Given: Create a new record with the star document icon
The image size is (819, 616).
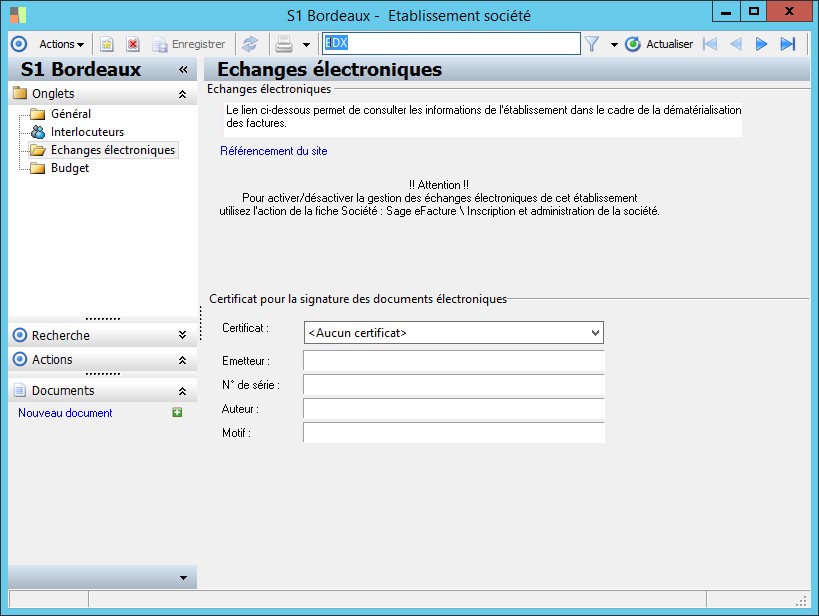Looking at the screenshot, I should tap(107, 44).
